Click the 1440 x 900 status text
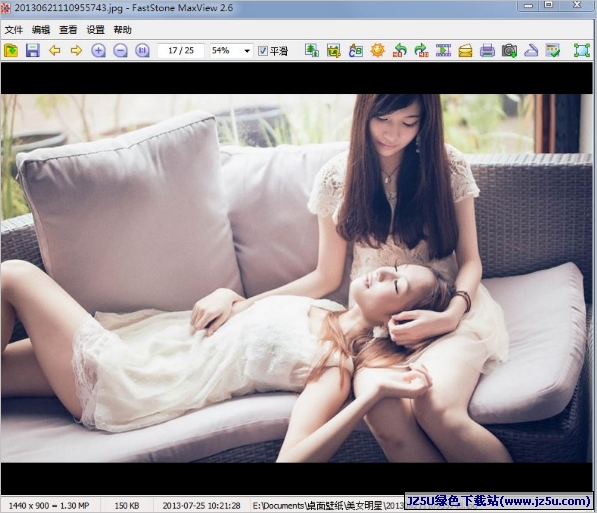The image size is (597, 513). pyautogui.click(x=49, y=506)
